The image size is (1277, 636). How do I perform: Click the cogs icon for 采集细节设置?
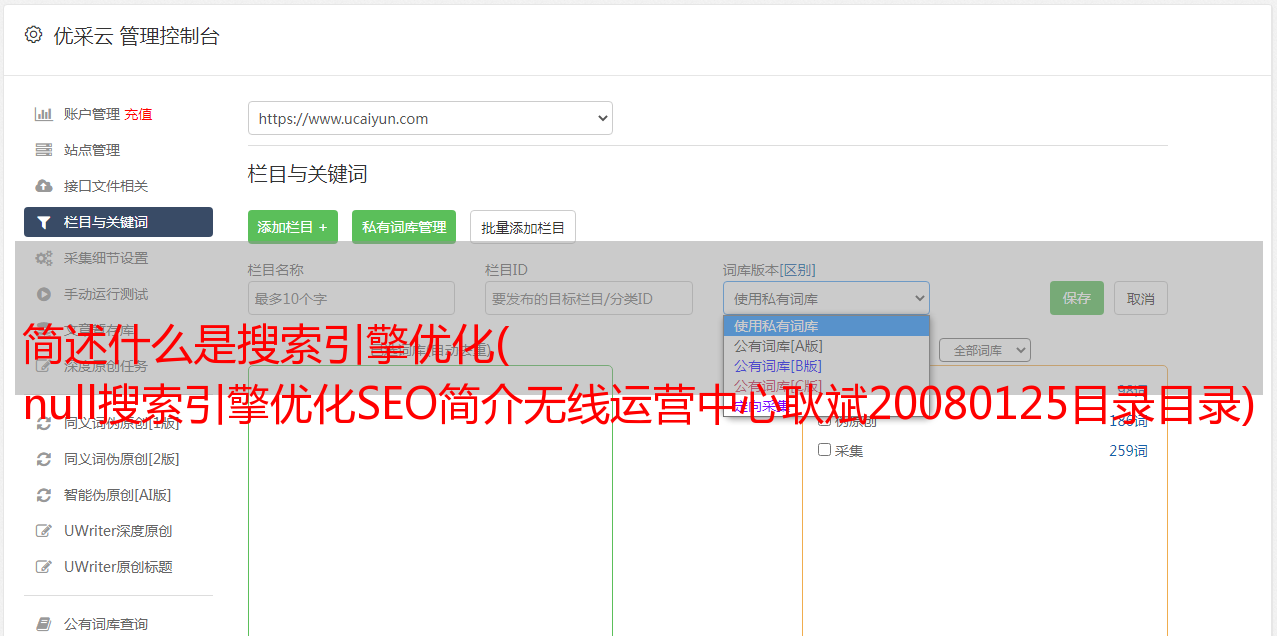coord(44,258)
